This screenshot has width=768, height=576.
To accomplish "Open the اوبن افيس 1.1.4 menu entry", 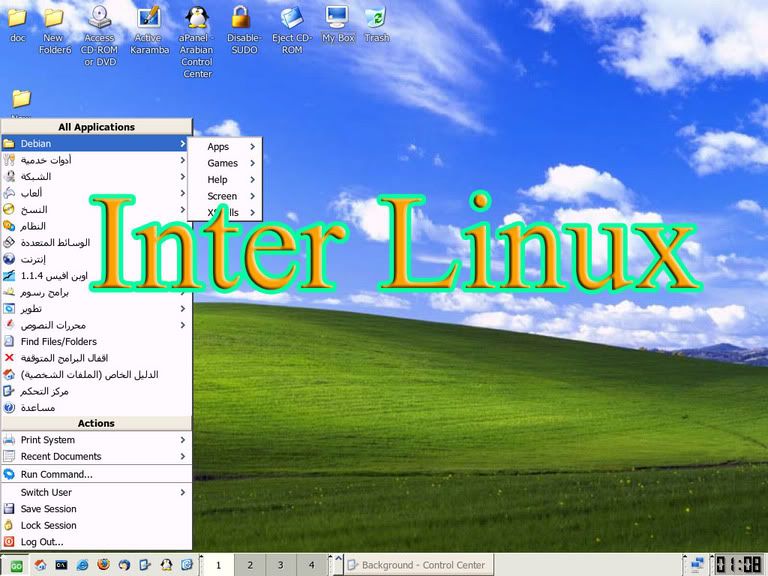I will coord(96,276).
